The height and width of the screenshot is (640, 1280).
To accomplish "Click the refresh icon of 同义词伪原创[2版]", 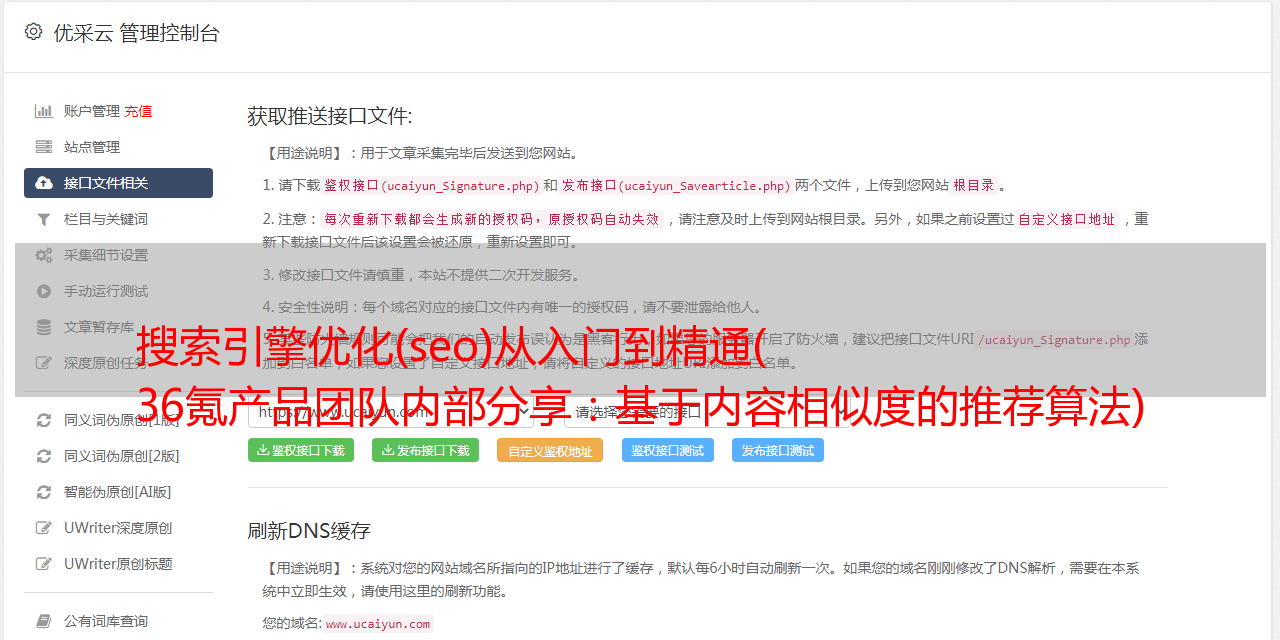I will 44,456.
